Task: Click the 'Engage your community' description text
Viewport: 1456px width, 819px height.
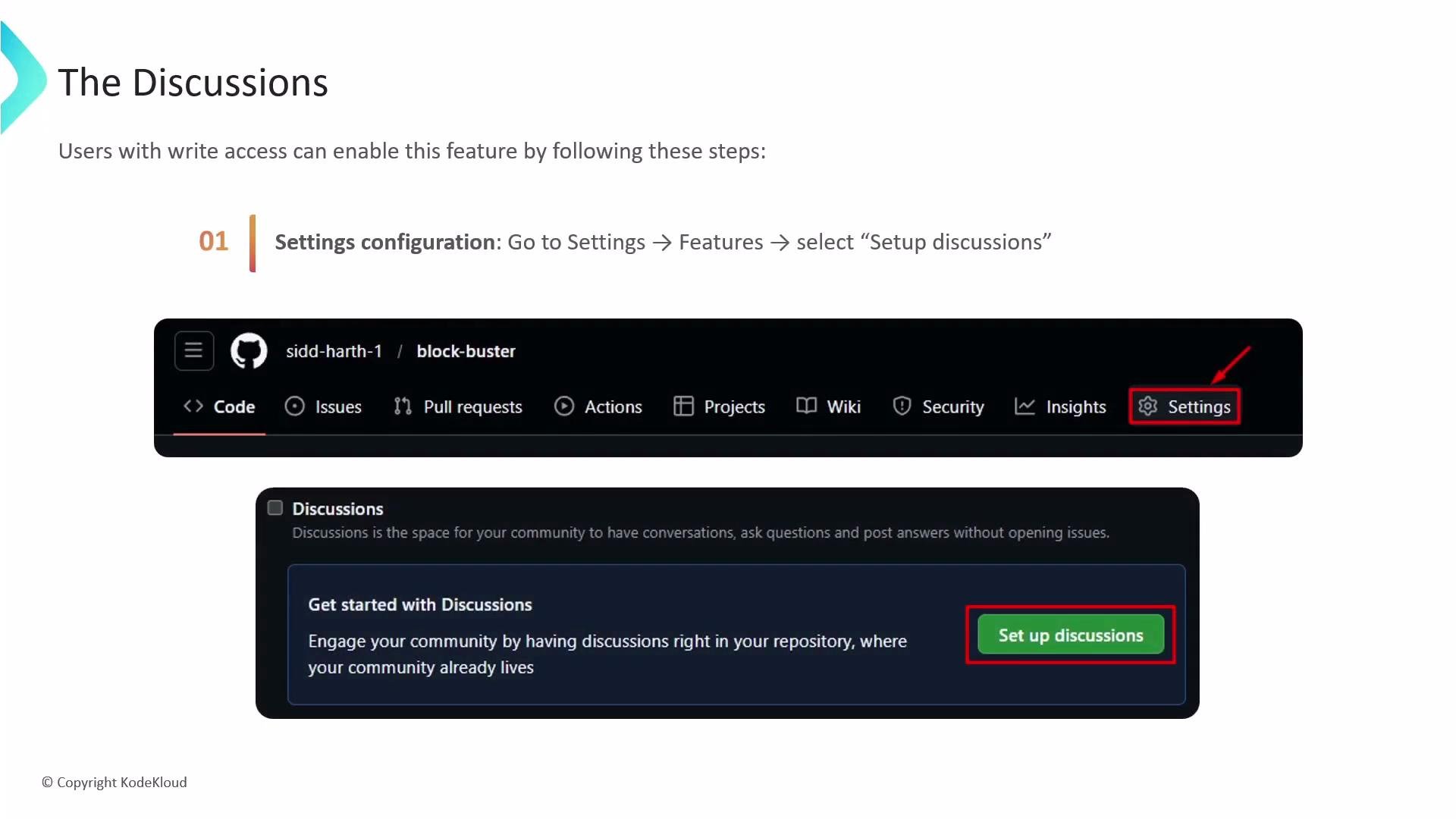Action: tap(607, 654)
